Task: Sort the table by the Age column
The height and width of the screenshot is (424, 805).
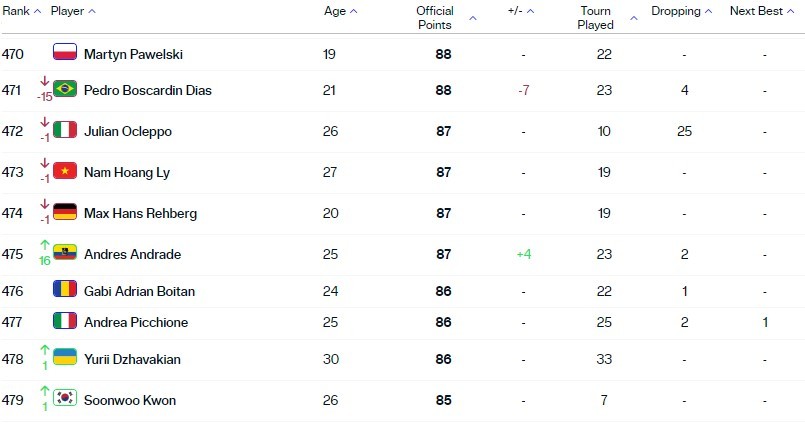Action: (x=340, y=11)
